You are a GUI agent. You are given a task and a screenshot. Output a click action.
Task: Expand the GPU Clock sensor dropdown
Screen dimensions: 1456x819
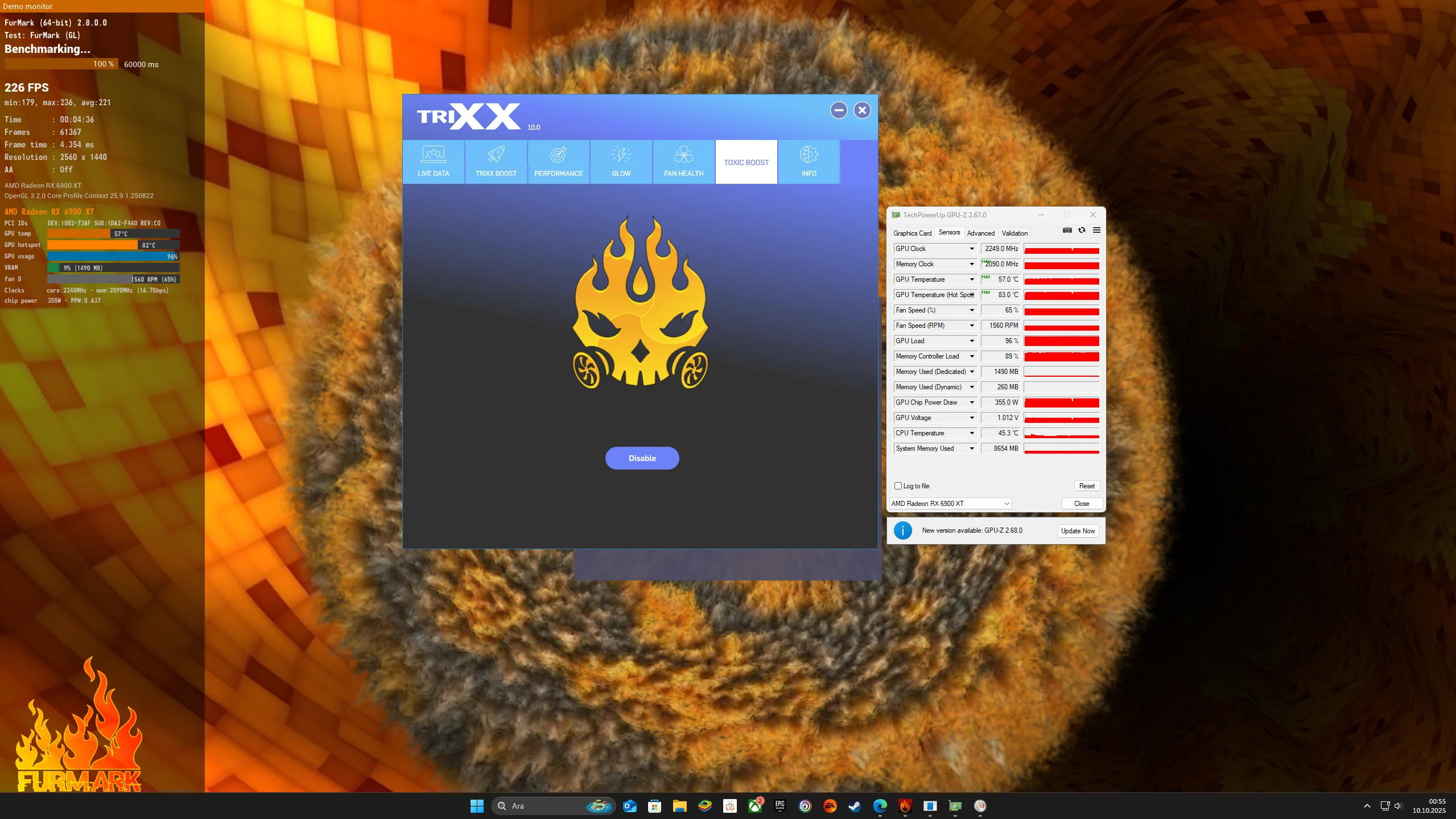(x=972, y=249)
